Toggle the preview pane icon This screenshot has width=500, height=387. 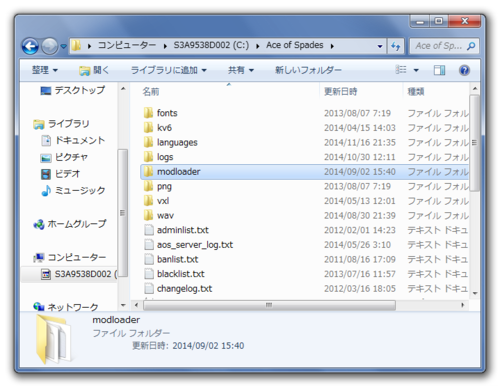(439, 70)
